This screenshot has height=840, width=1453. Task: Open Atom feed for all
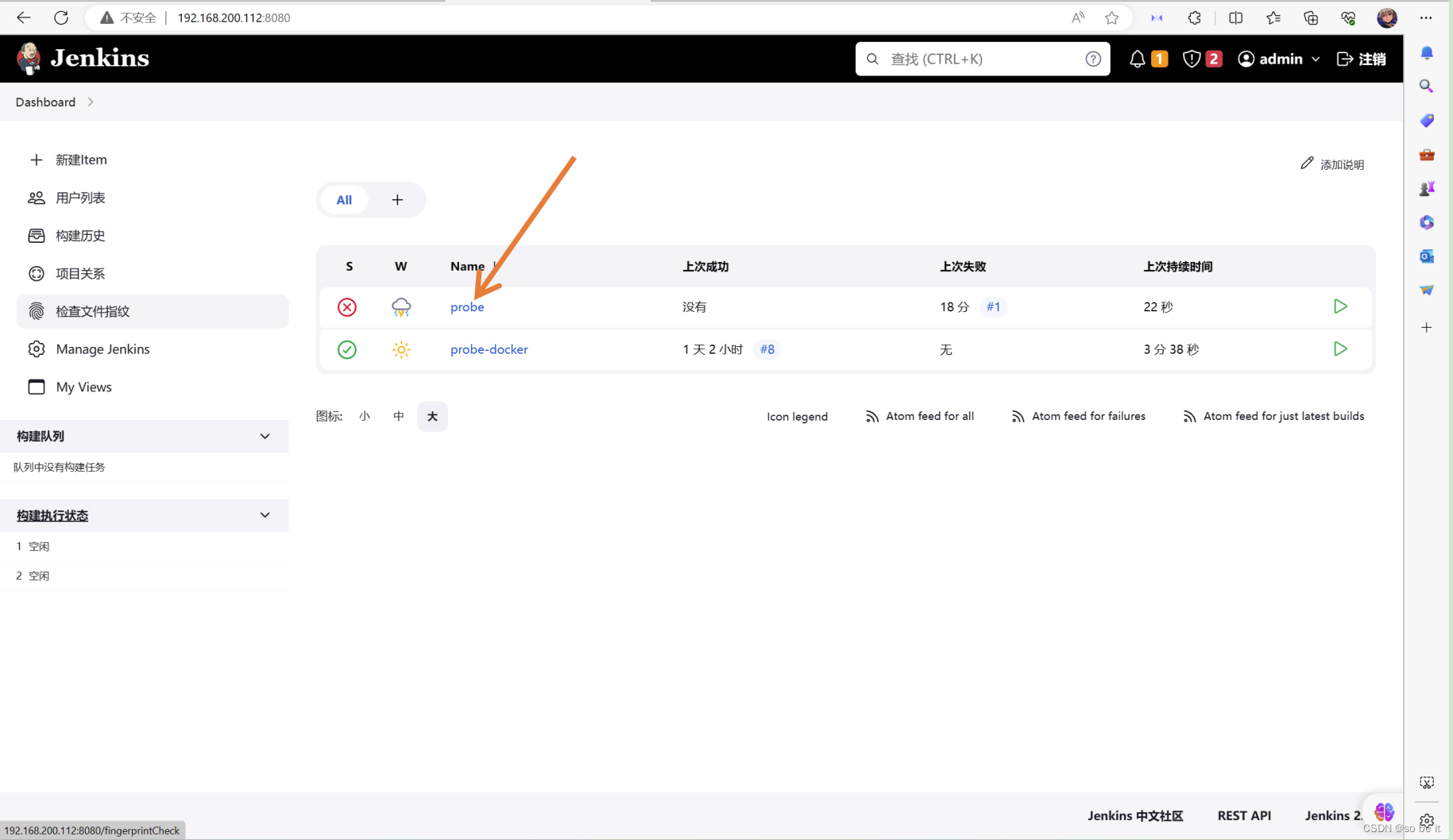[920, 416]
